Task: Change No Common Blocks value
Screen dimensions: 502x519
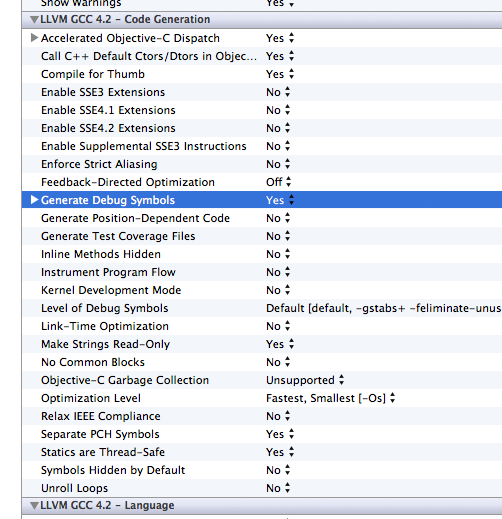Action: coord(278,362)
